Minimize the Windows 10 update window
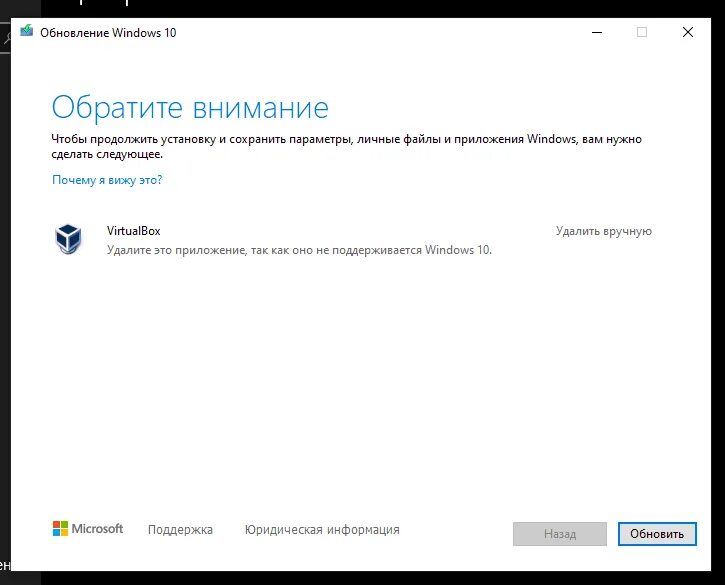725x585 pixels. [597, 32]
